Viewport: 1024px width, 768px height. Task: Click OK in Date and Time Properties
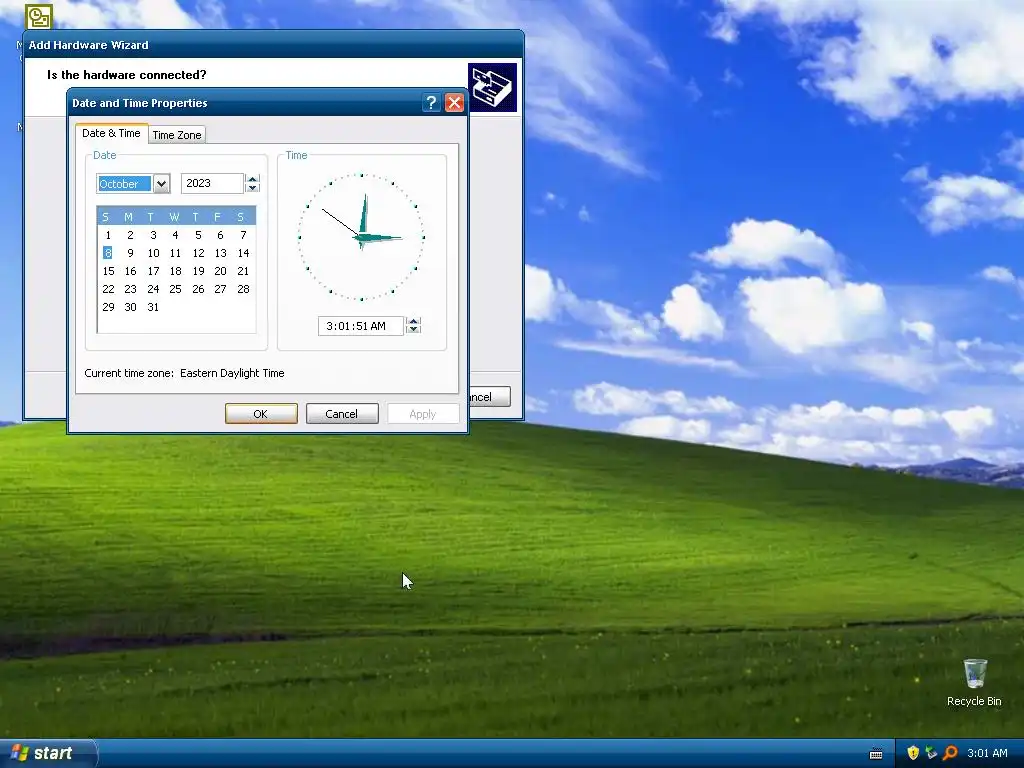click(261, 414)
